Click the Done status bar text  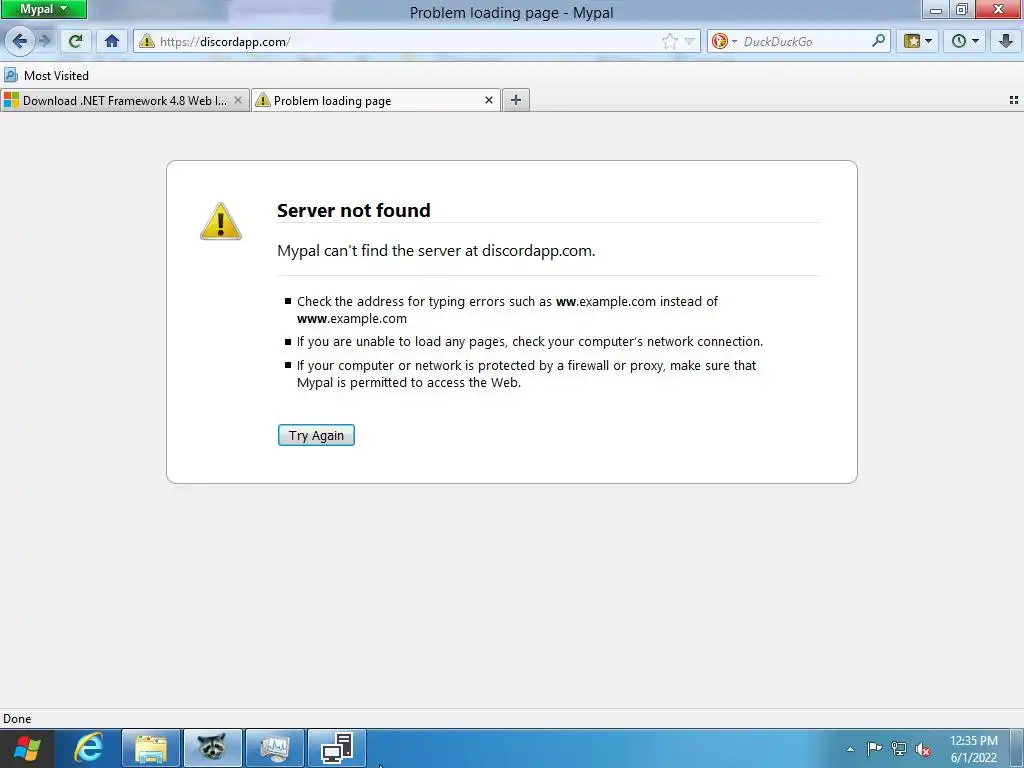pos(17,718)
